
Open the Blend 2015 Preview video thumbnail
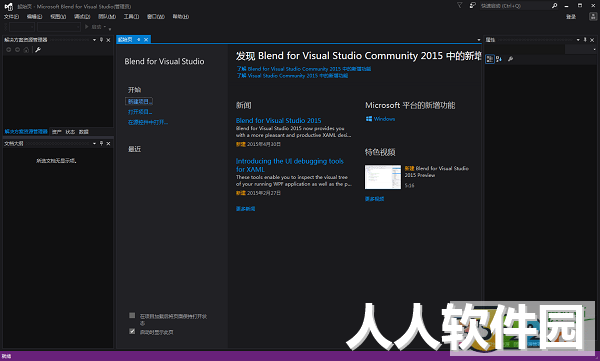[383, 177]
